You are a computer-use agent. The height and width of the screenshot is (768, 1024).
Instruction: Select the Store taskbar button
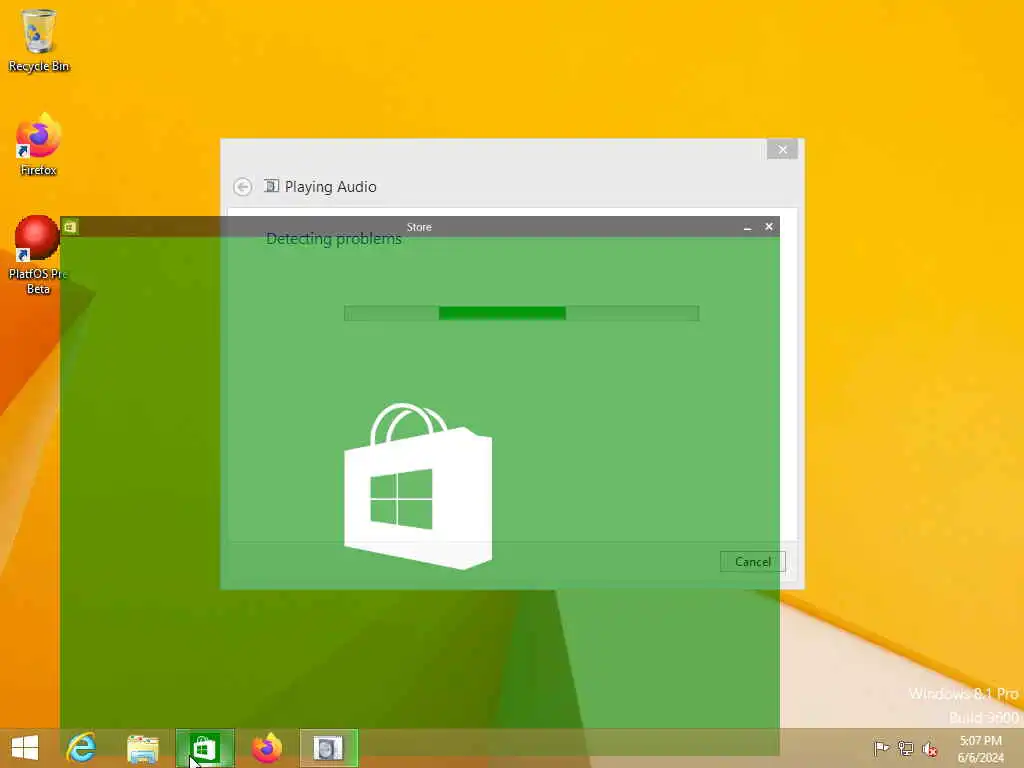pos(204,748)
